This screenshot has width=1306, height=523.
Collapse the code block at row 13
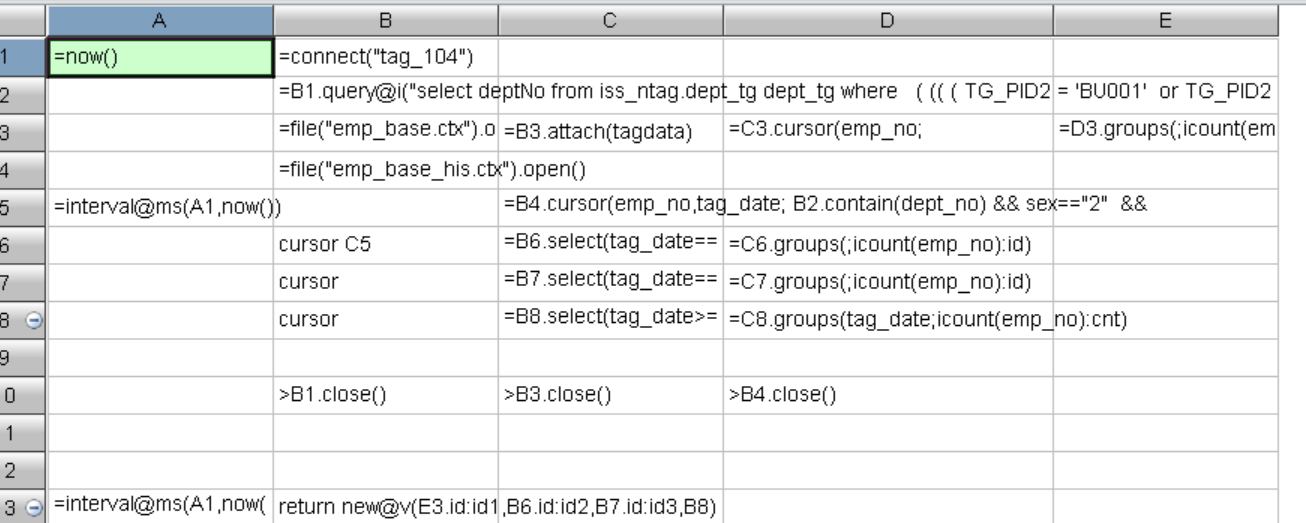35,506
